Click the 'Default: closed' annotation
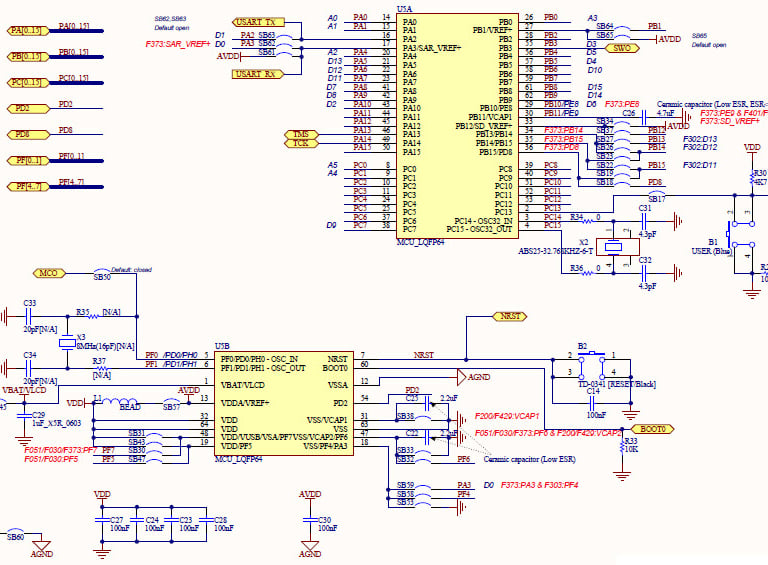The image size is (768, 565). (131, 269)
